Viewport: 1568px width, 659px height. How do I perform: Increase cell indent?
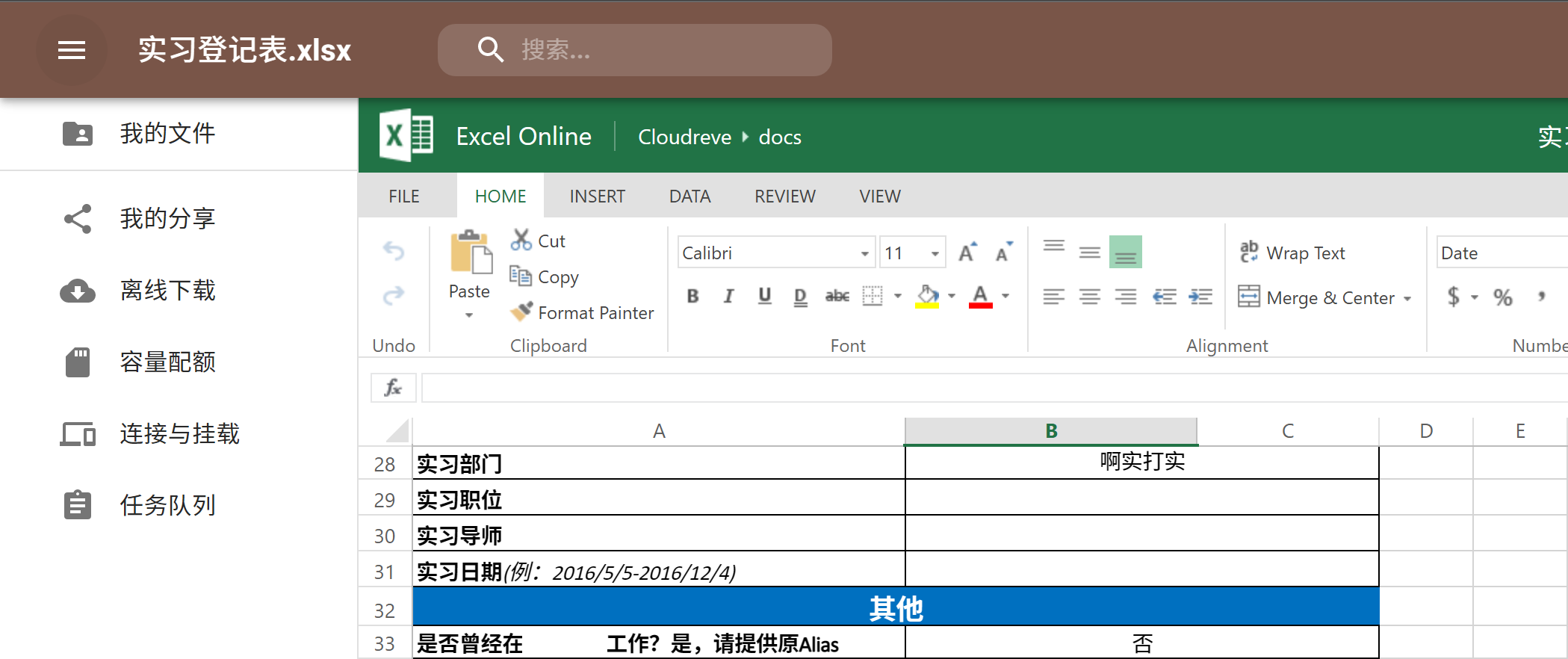(1200, 297)
